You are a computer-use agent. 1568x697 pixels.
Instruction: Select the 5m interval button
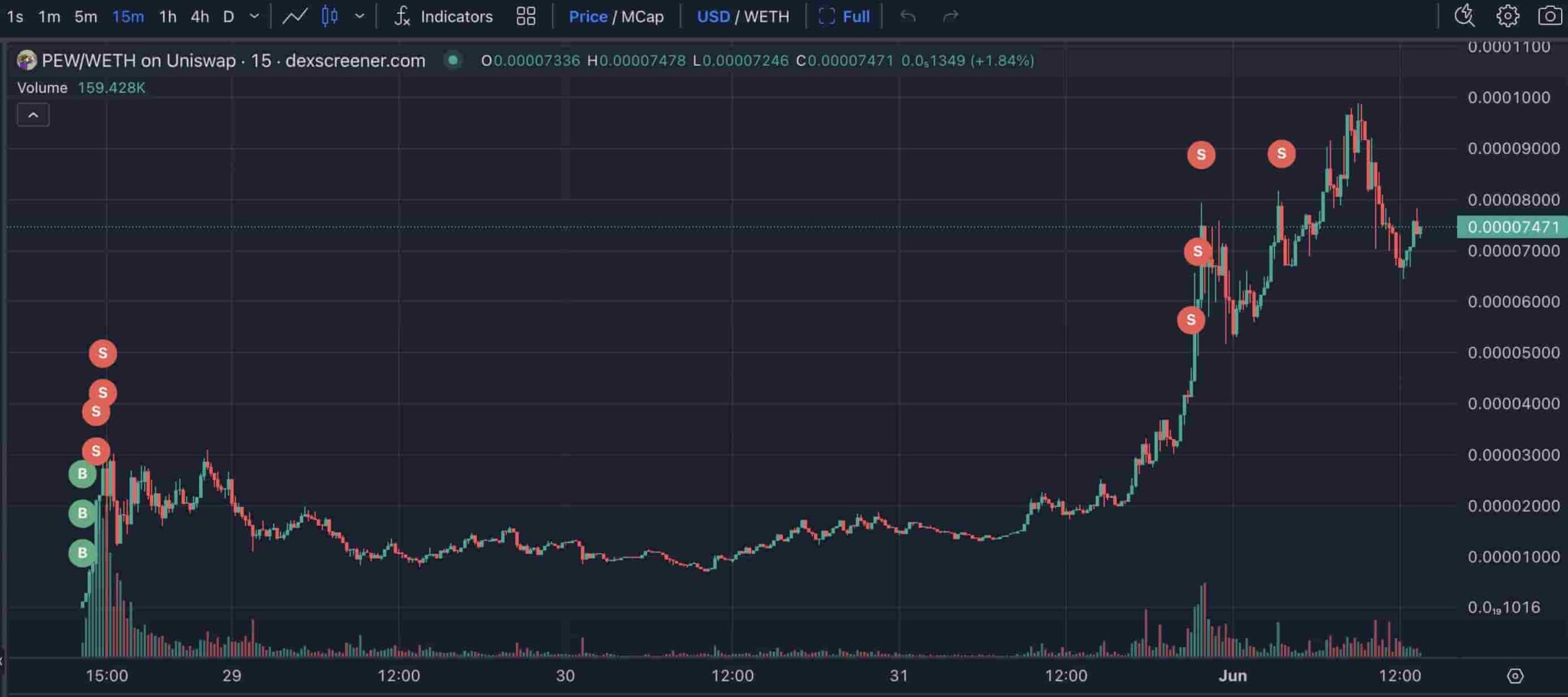86,16
